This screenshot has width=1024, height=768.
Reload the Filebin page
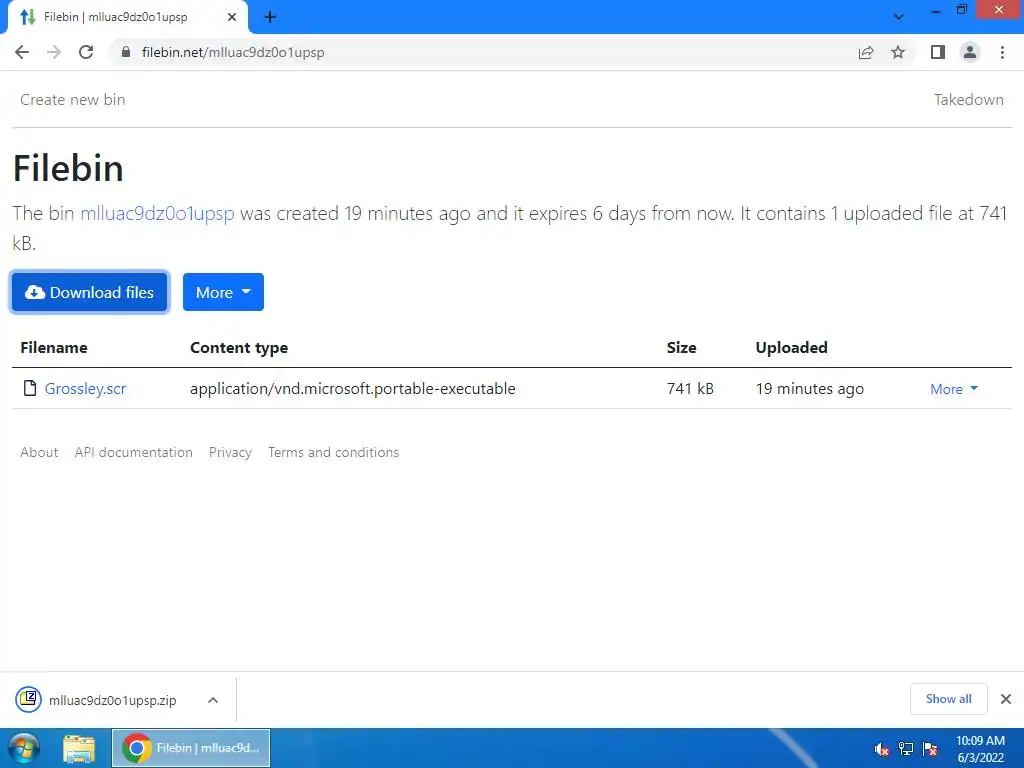point(86,52)
